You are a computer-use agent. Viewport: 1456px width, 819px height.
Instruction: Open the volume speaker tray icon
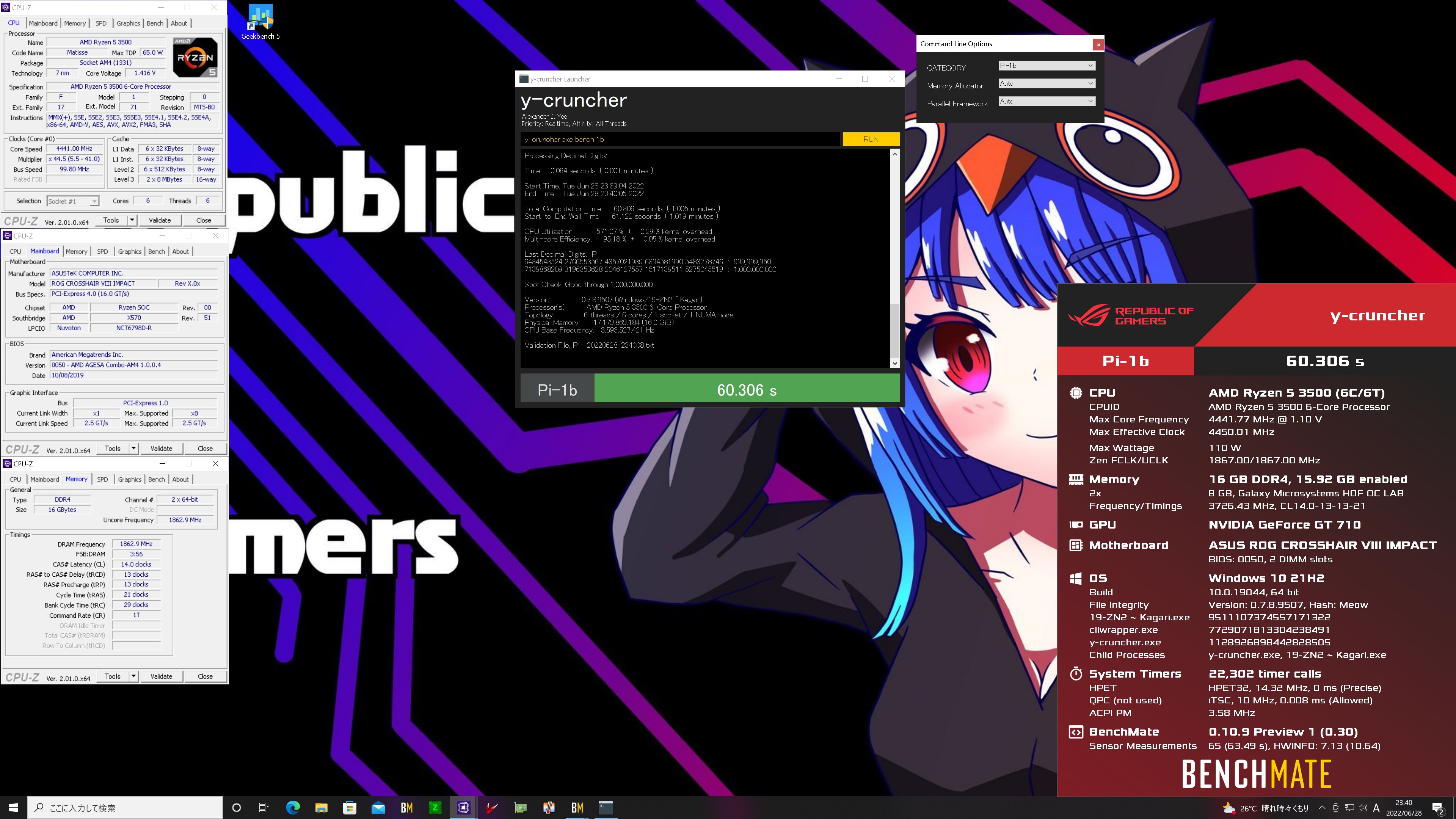(1363, 808)
